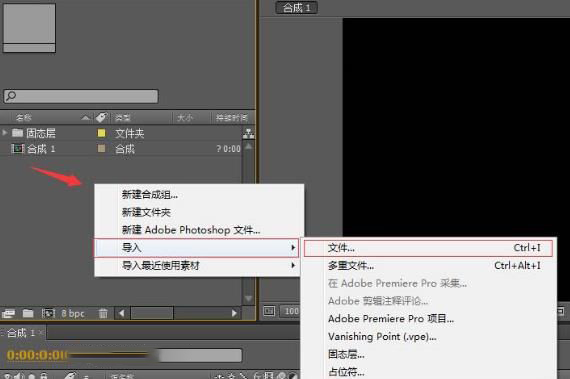Image resolution: width=570 pixels, height=379 pixels.
Task: Open the 100 zoom dropdown in viewer
Action: [x=291, y=311]
